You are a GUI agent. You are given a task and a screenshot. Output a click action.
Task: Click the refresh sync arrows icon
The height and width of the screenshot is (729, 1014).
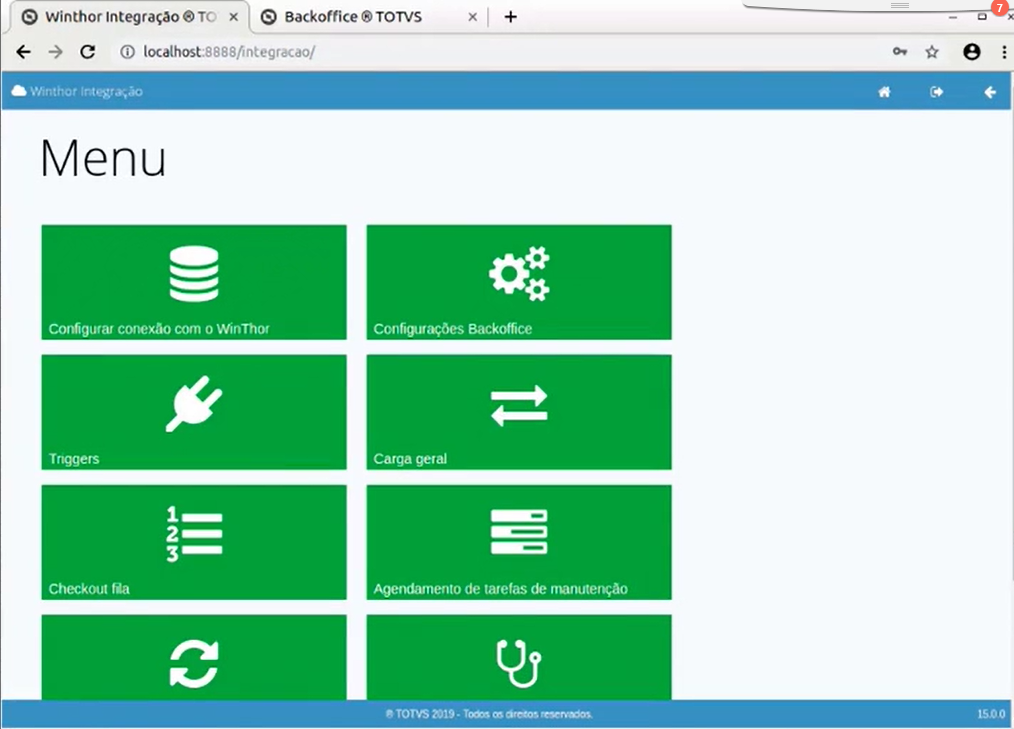[194, 663]
